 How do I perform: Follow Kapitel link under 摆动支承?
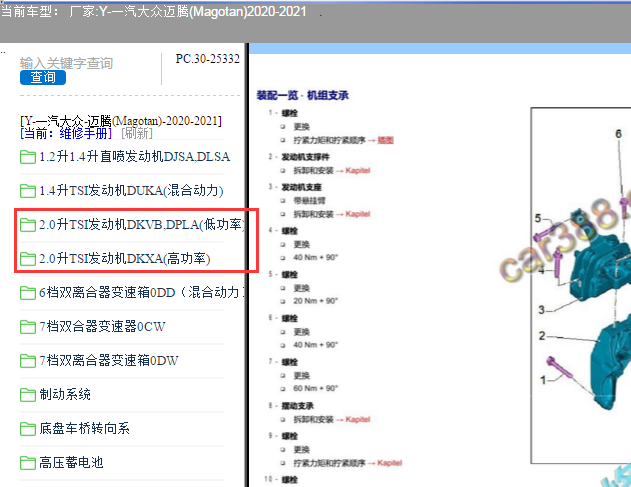pos(357,419)
